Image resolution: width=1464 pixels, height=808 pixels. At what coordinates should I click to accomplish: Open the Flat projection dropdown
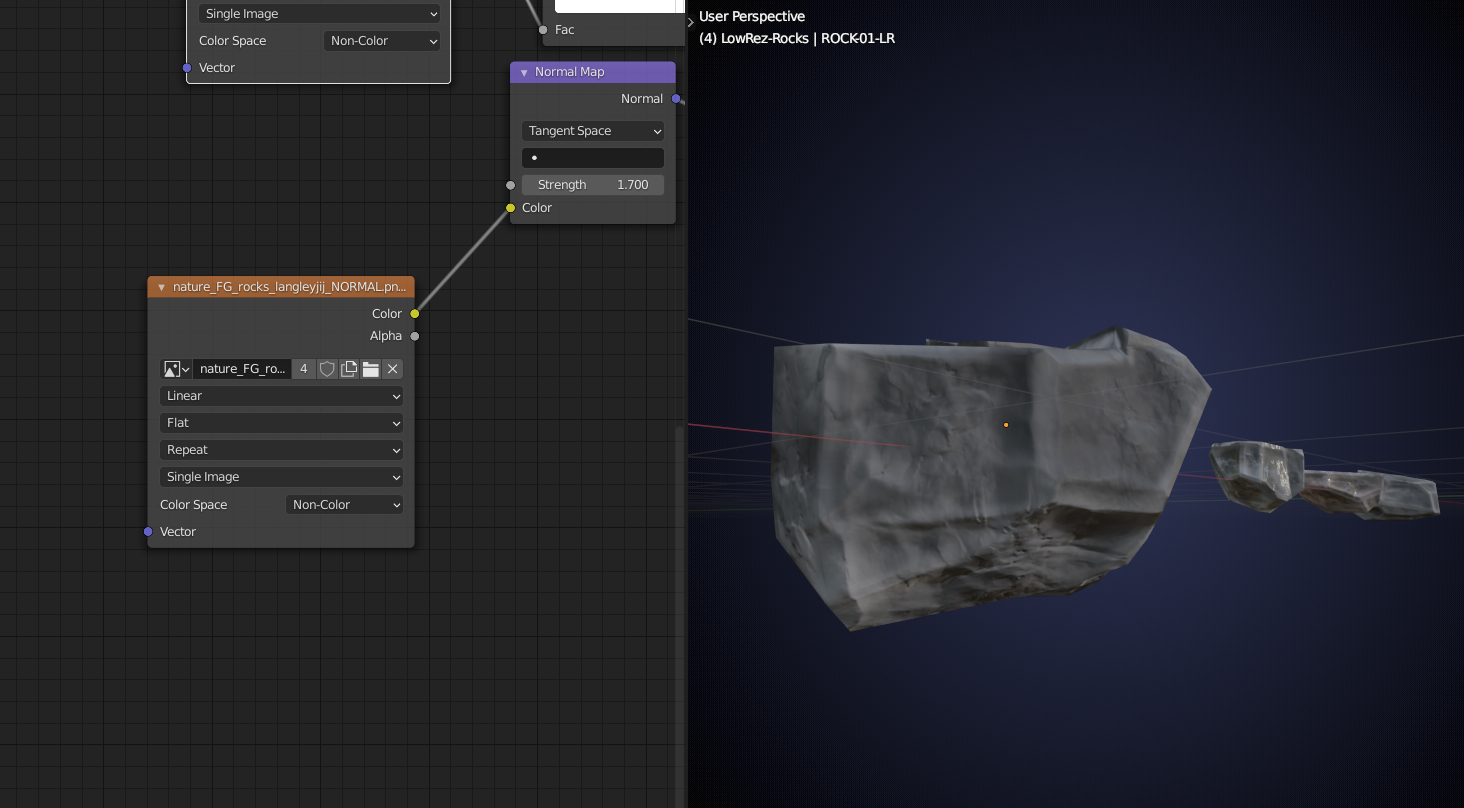pyautogui.click(x=281, y=423)
